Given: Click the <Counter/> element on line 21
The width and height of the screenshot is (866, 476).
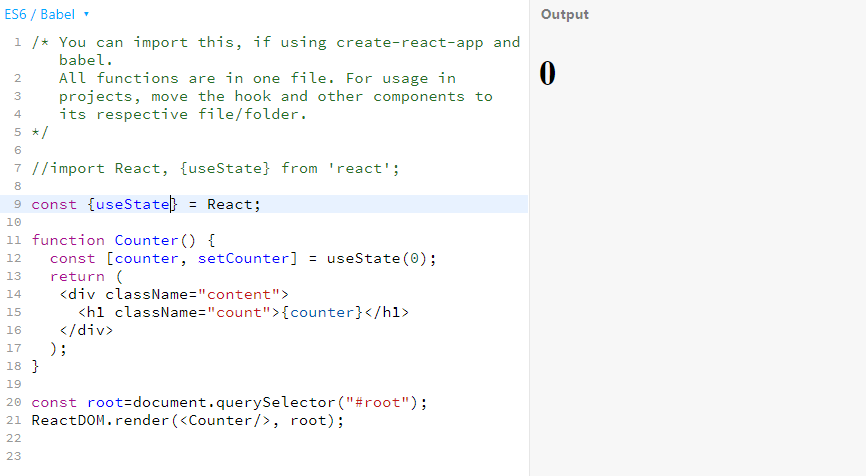Looking at the screenshot, I should (225, 420).
